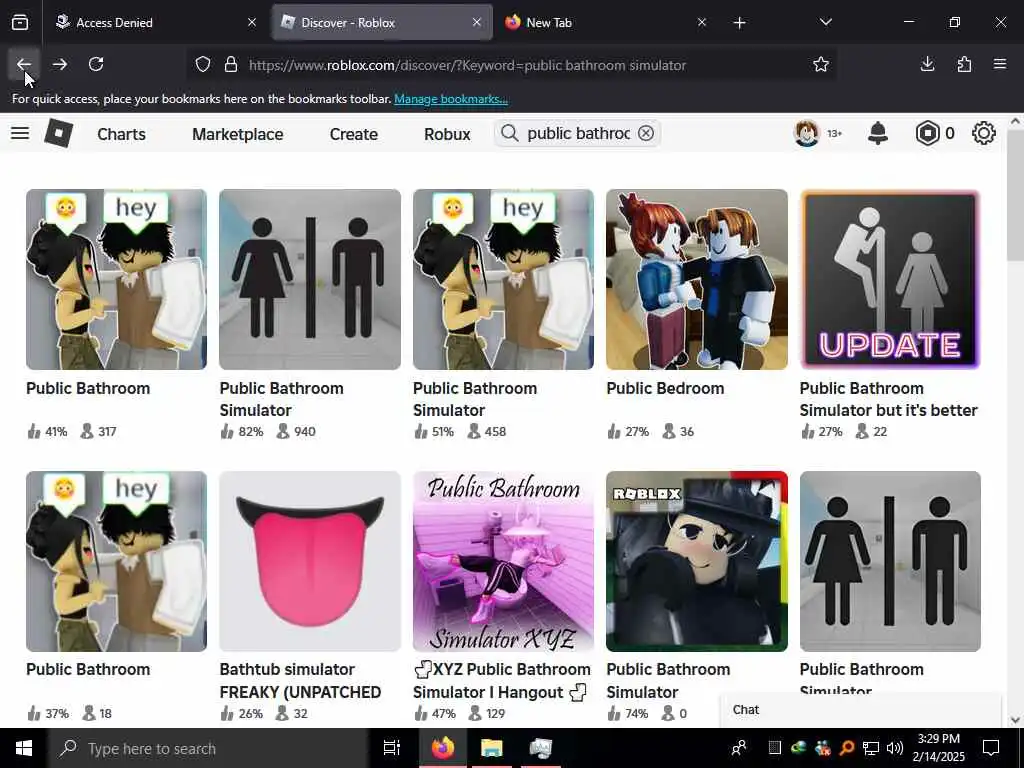Go to Roblox home via logo

59,133
